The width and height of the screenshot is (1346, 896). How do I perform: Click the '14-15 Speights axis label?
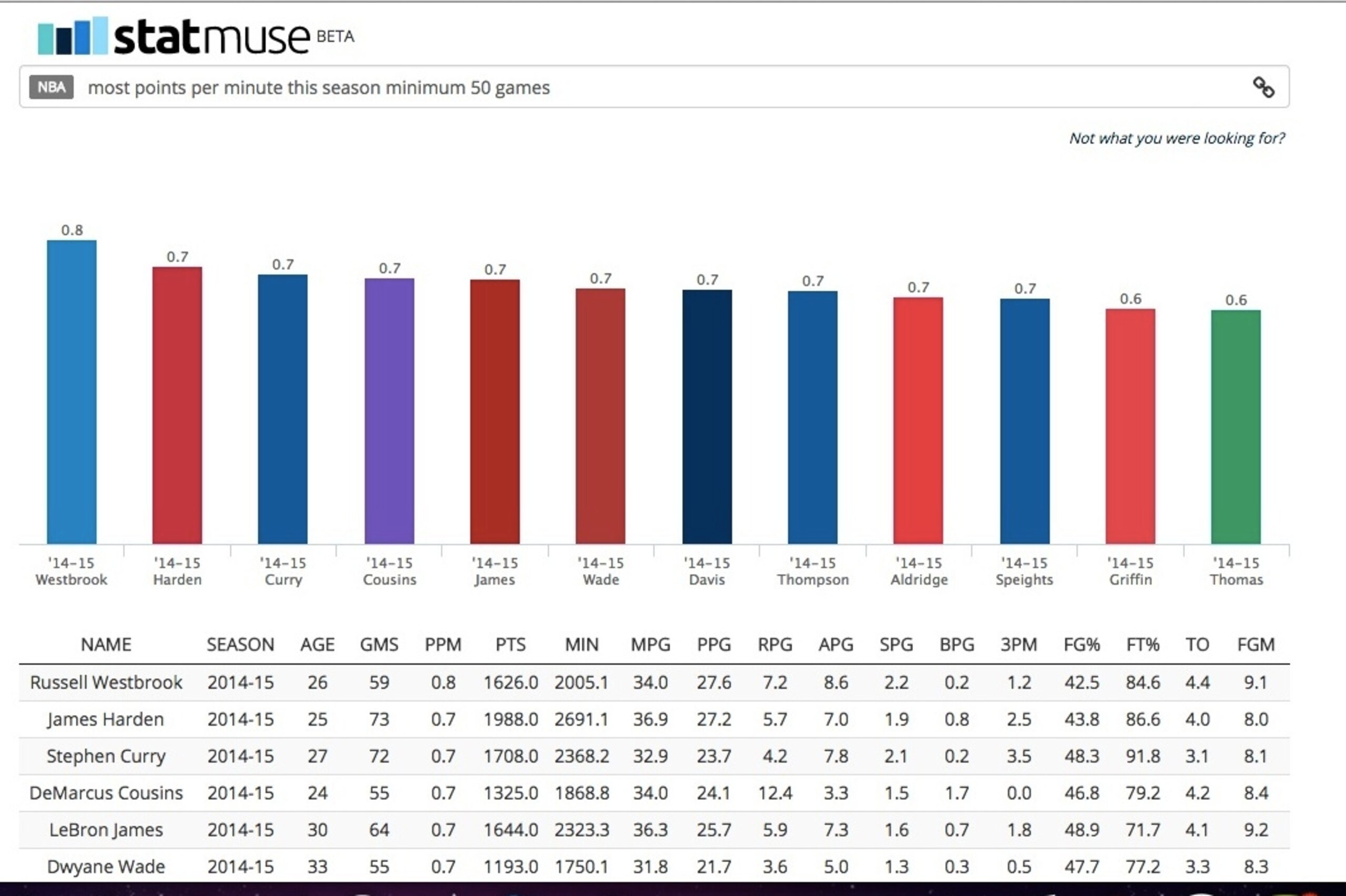[1024, 572]
